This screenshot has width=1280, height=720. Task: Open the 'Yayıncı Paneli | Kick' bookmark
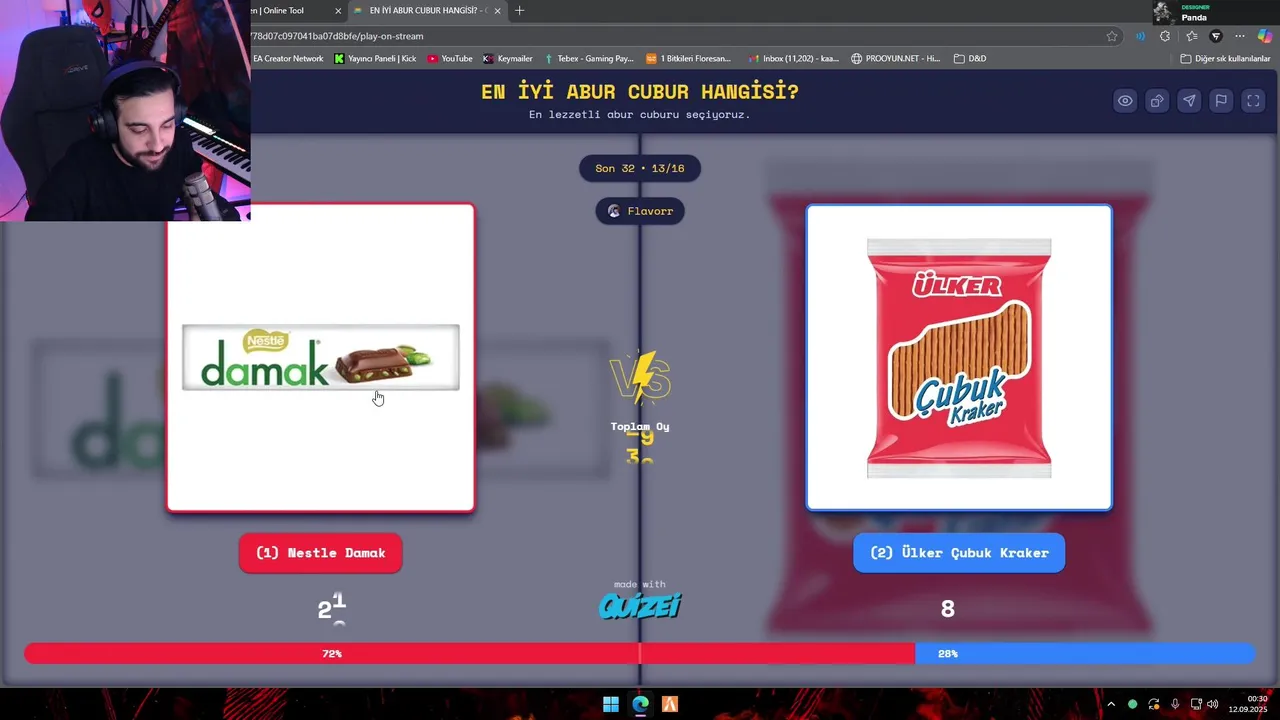(x=375, y=59)
